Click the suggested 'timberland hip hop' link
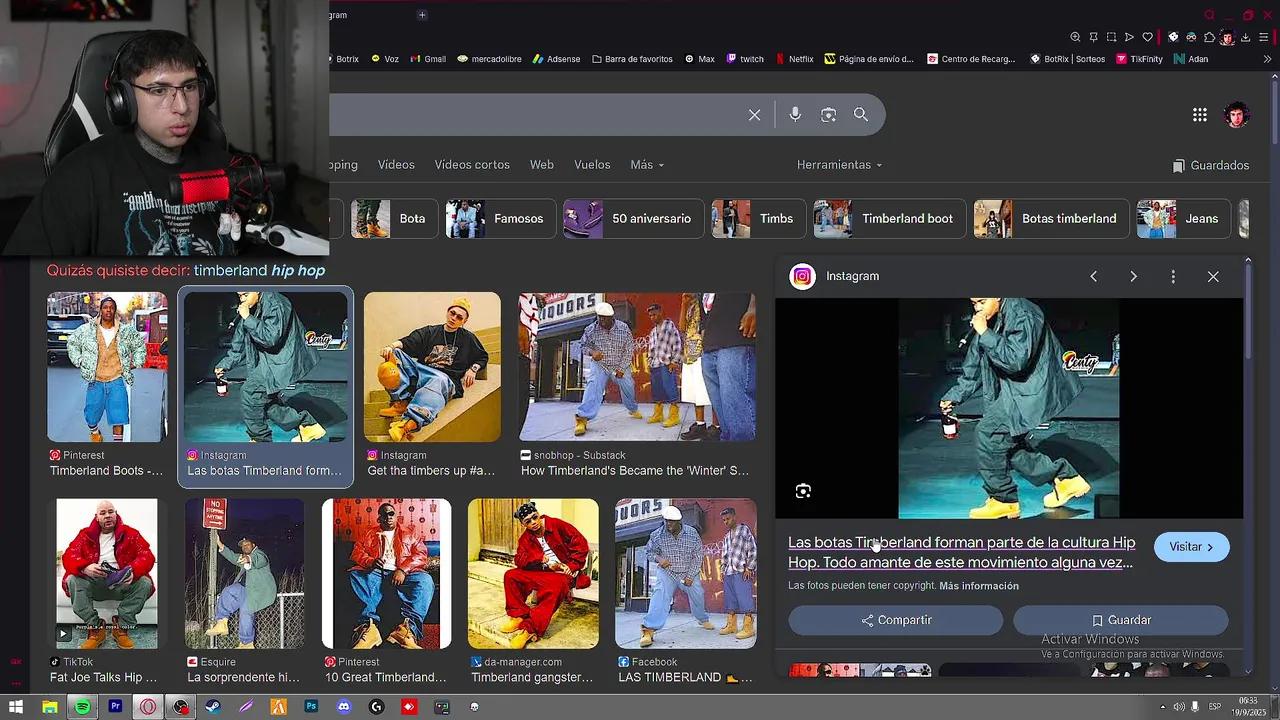The width and height of the screenshot is (1280, 720). (259, 271)
